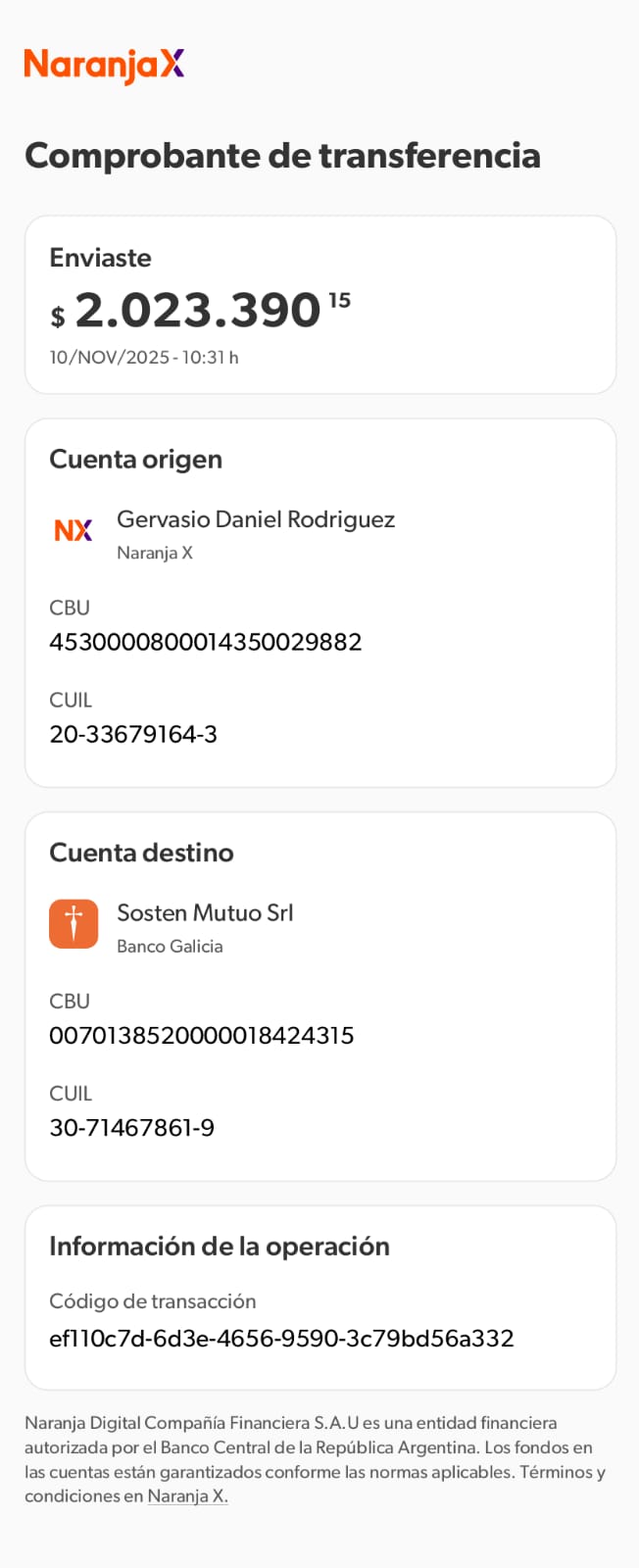
Task: Click the origin CBU number 4530000800014350029882
Action: point(206,642)
